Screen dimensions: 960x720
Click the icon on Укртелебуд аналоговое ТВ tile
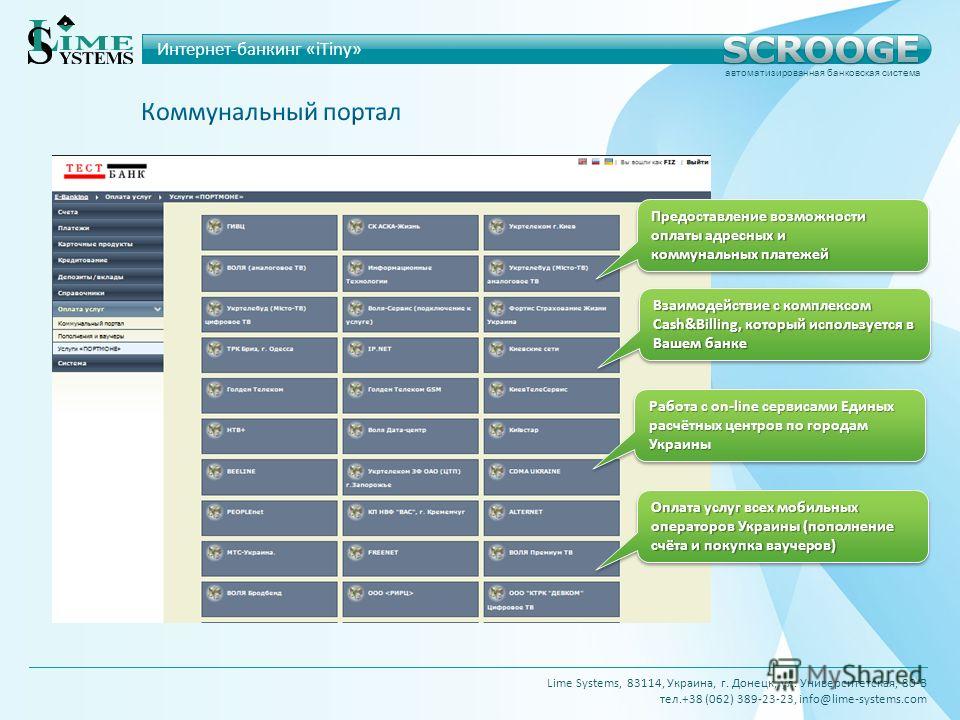click(x=497, y=268)
